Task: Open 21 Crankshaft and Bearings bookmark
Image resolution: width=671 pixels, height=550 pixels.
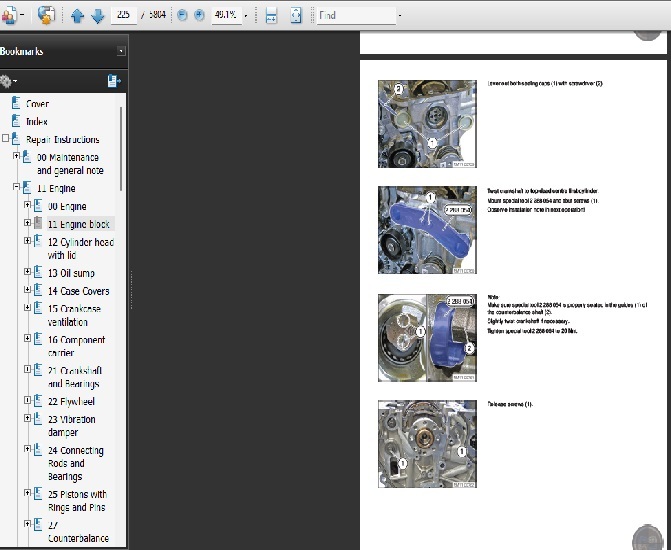Action: tap(75, 377)
